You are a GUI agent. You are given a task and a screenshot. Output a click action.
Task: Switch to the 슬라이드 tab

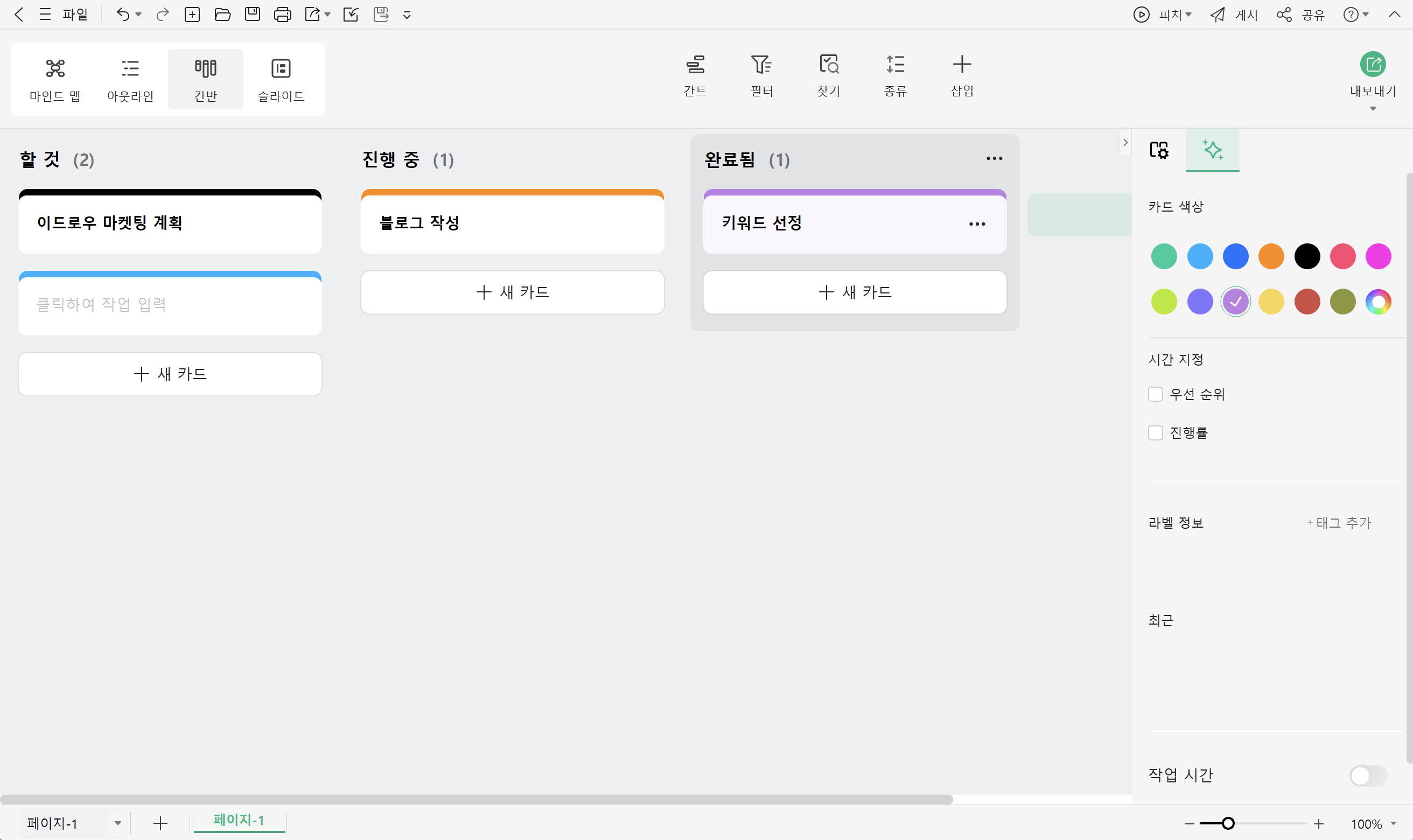tap(281, 79)
